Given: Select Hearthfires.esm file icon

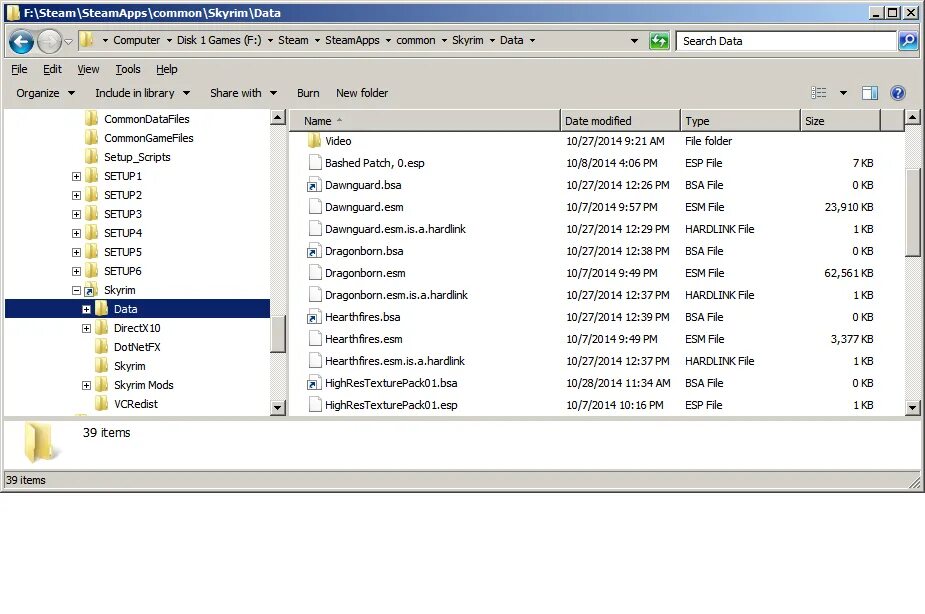Looking at the screenshot, I should 315,339.
